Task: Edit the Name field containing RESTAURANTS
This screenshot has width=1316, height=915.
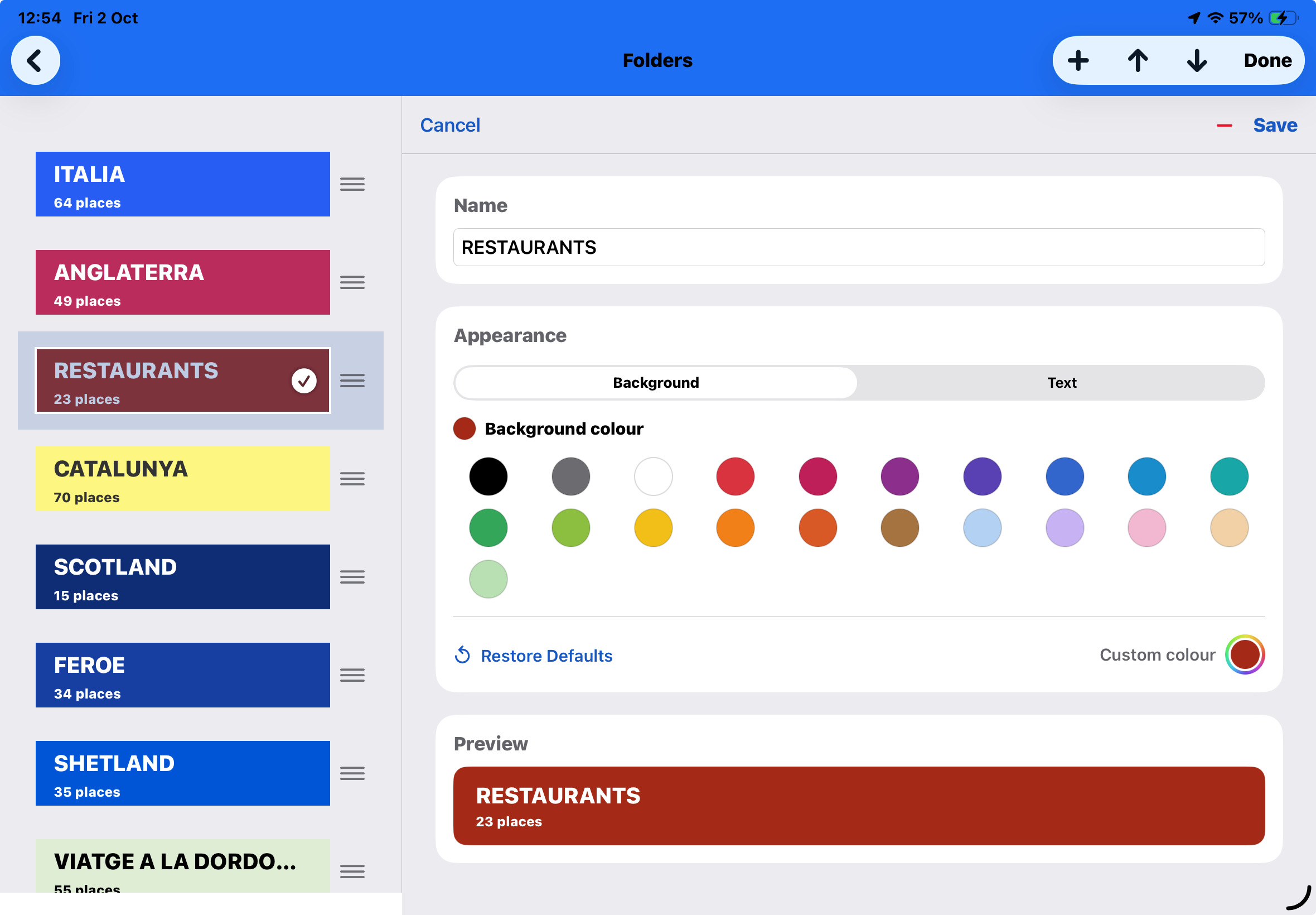Action: 858,247
